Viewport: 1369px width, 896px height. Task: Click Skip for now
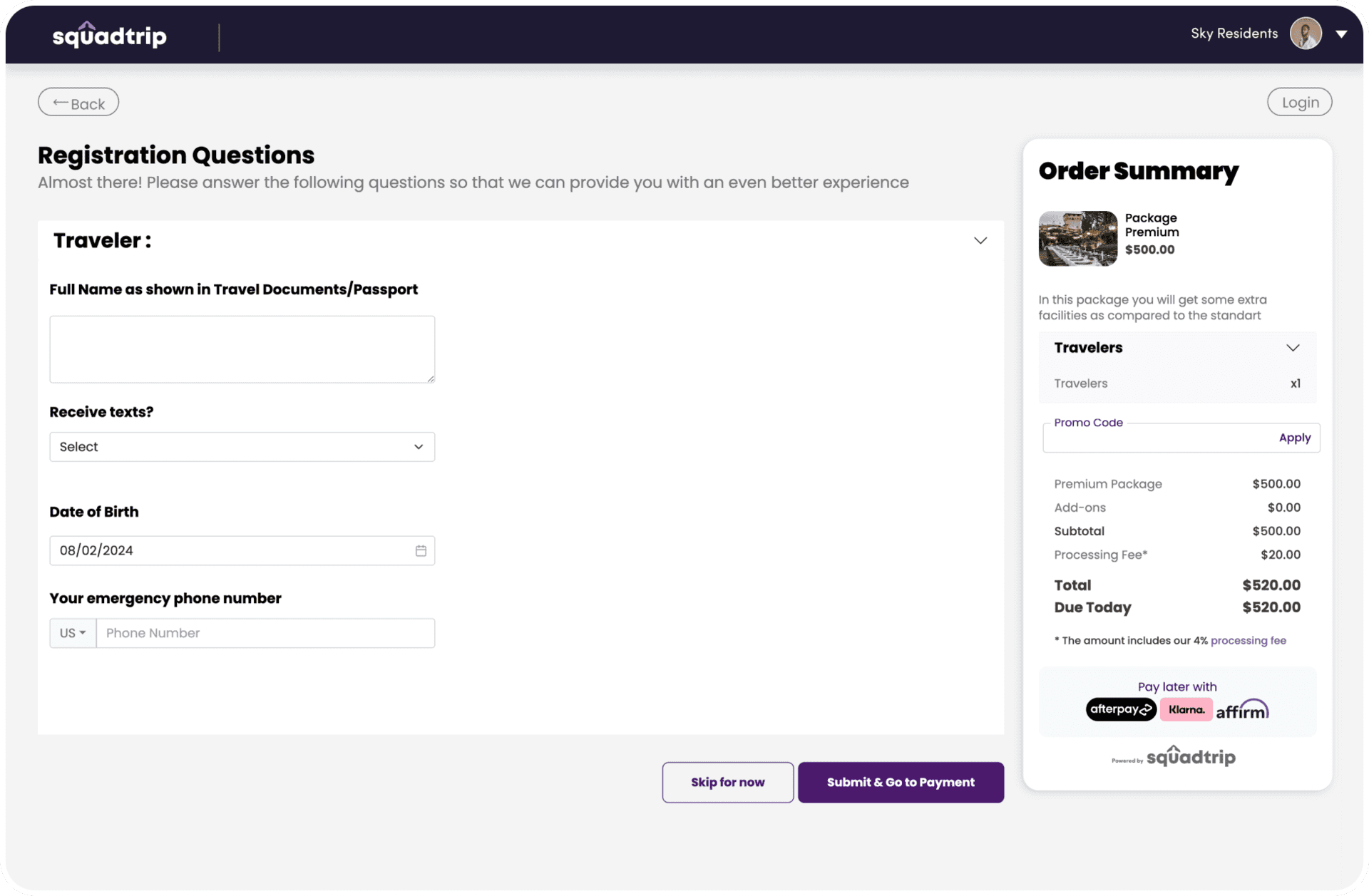pos(727,782)
